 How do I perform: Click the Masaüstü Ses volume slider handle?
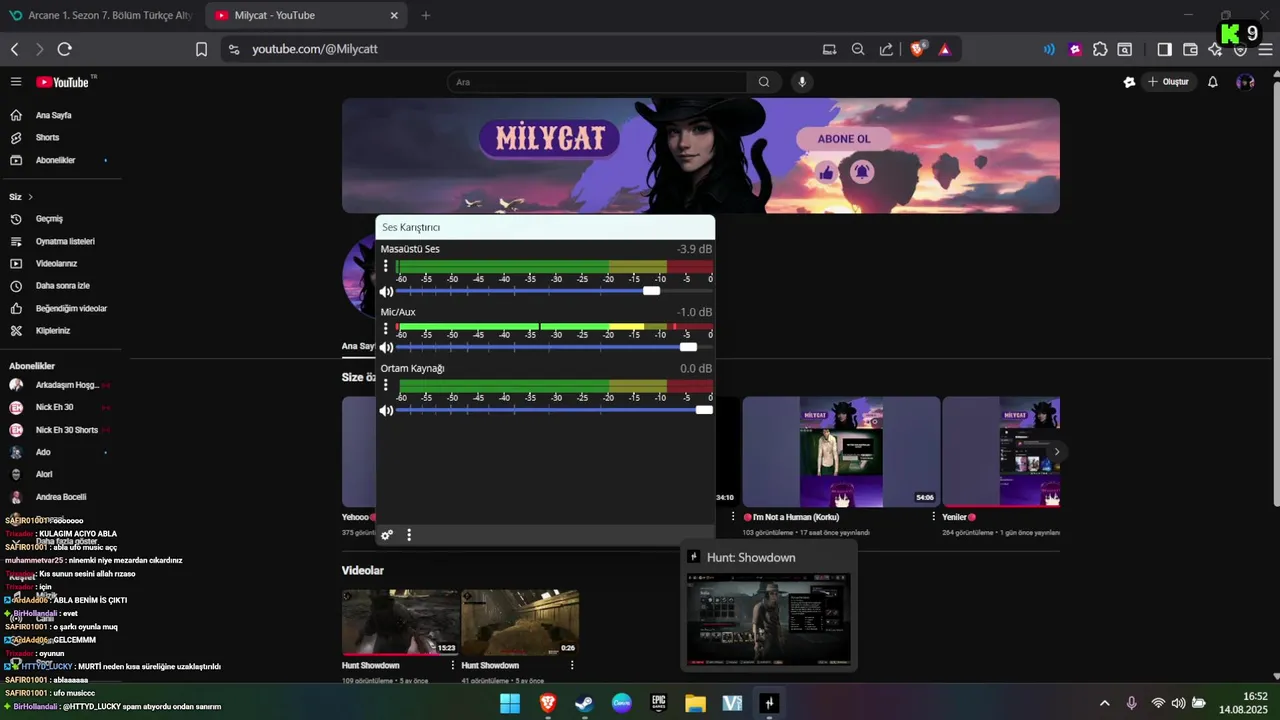point(652,291)
